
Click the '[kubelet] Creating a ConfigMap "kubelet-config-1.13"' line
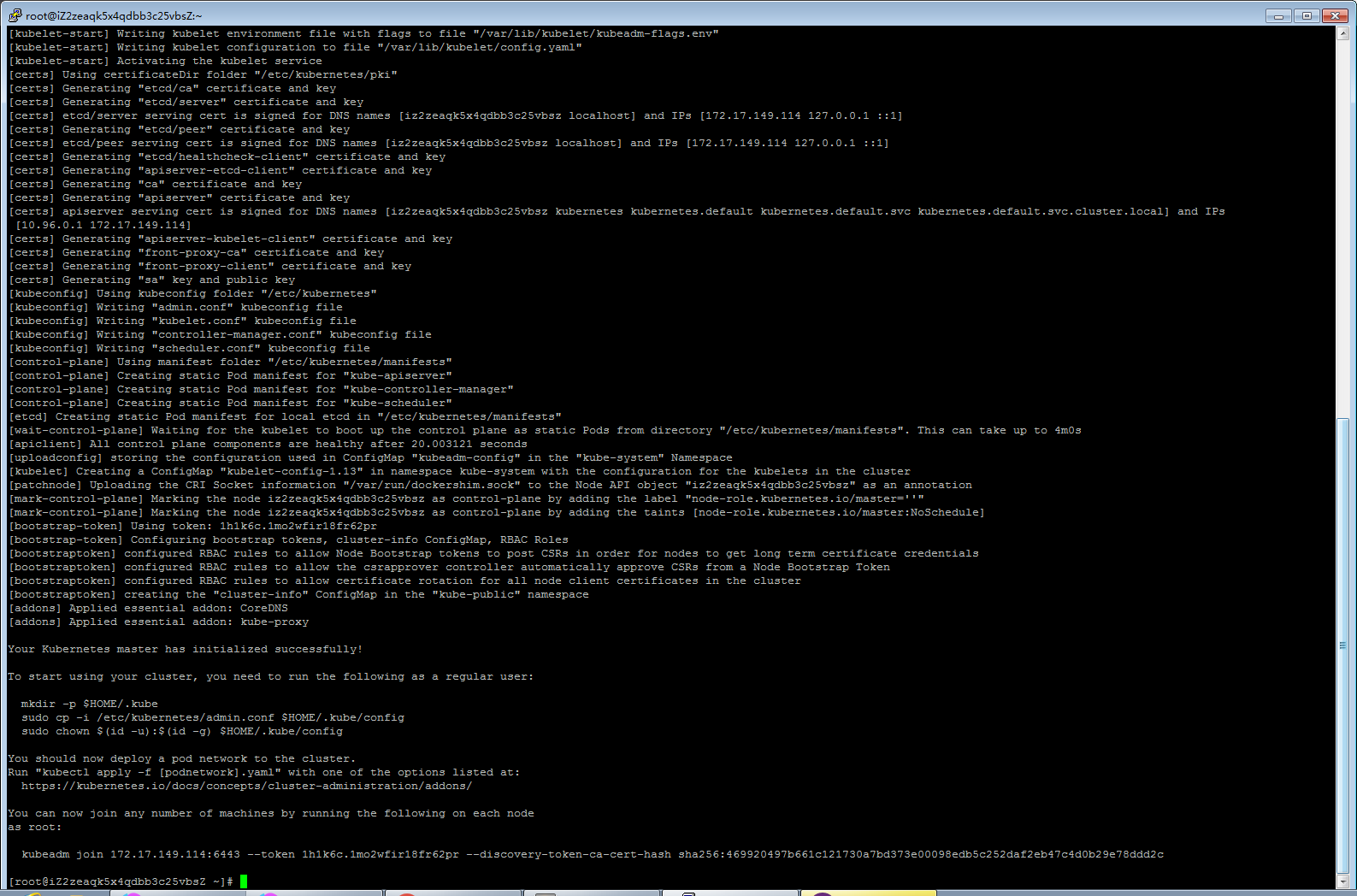[x=459, y=471]
